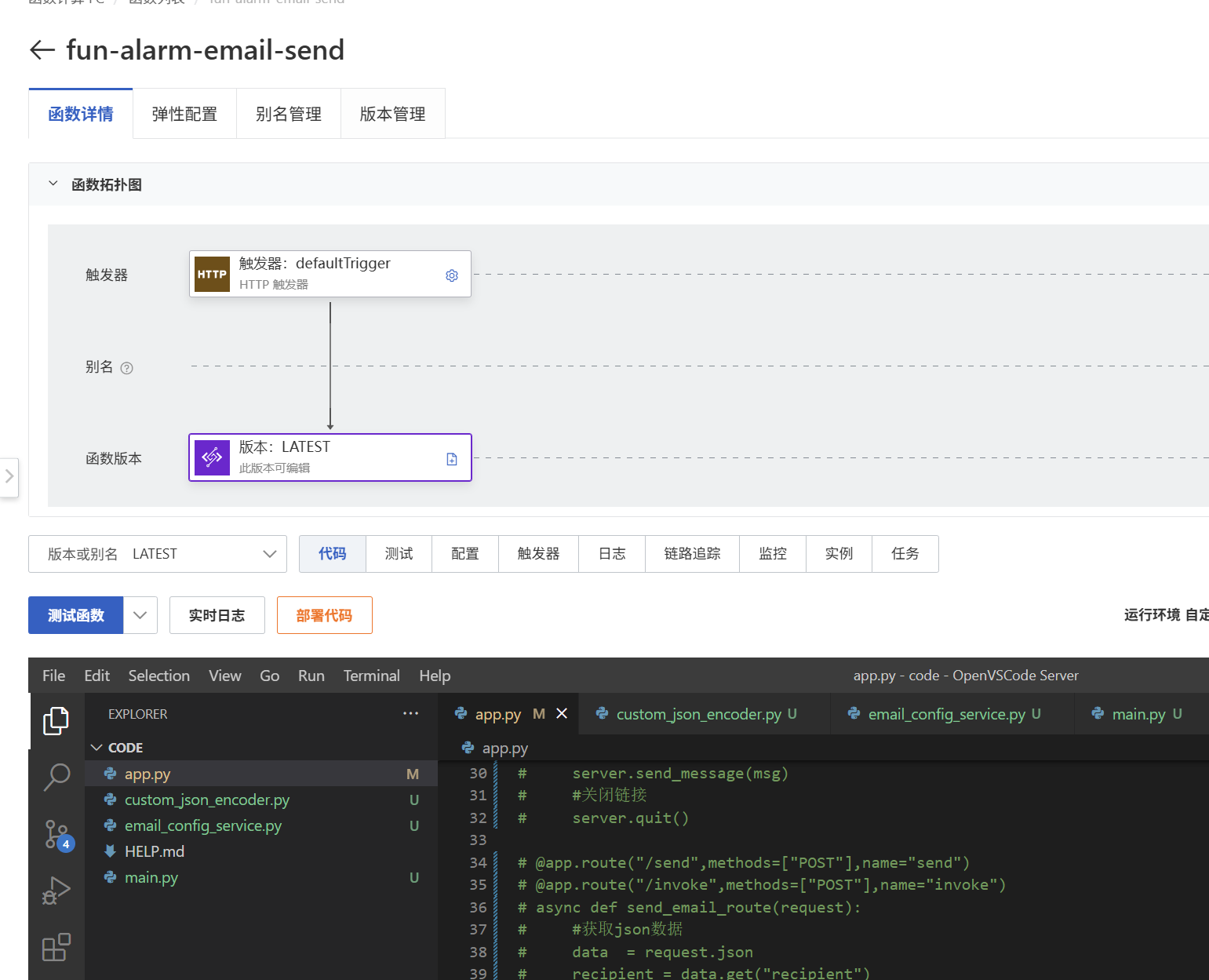Viewport: 1209px width, 980px height.
Task: Select the 监控 tab
Action: pyautogui.click(x=773, y=554)
